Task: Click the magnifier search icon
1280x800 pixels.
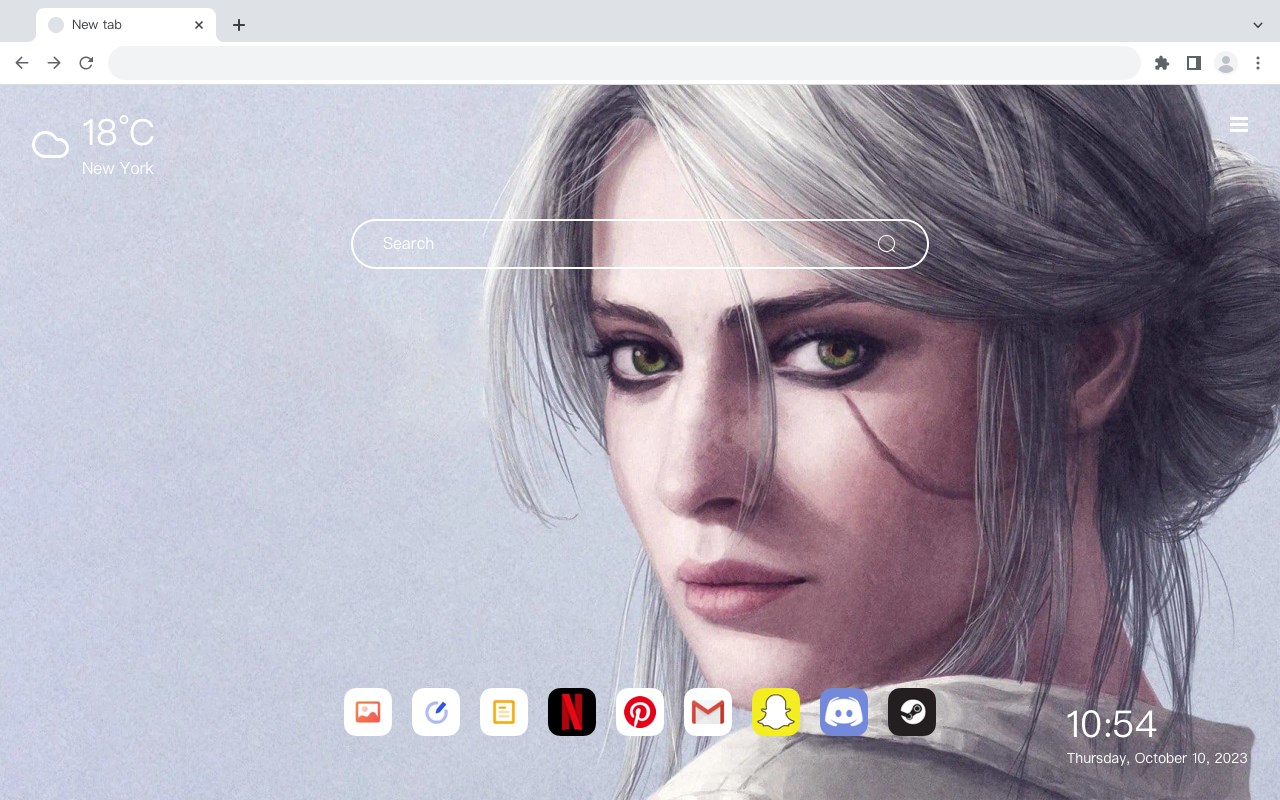Action: pyautogui.click(x=887, y=244)
